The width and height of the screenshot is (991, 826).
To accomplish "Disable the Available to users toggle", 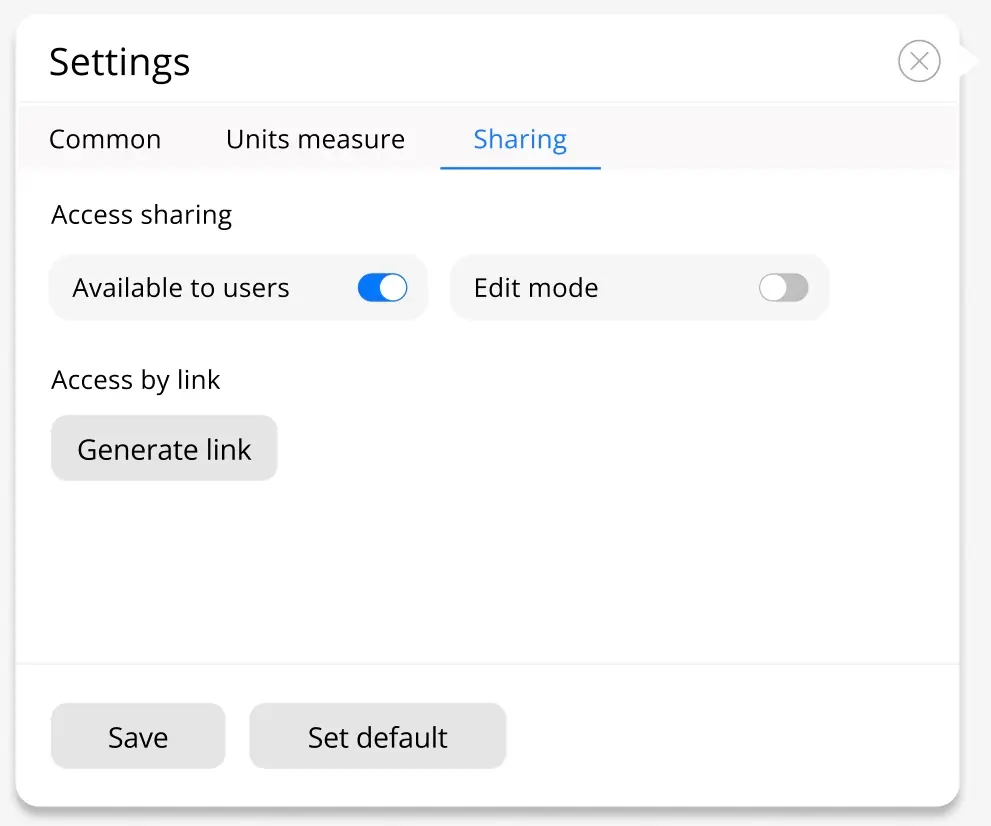I will (382, 288).
